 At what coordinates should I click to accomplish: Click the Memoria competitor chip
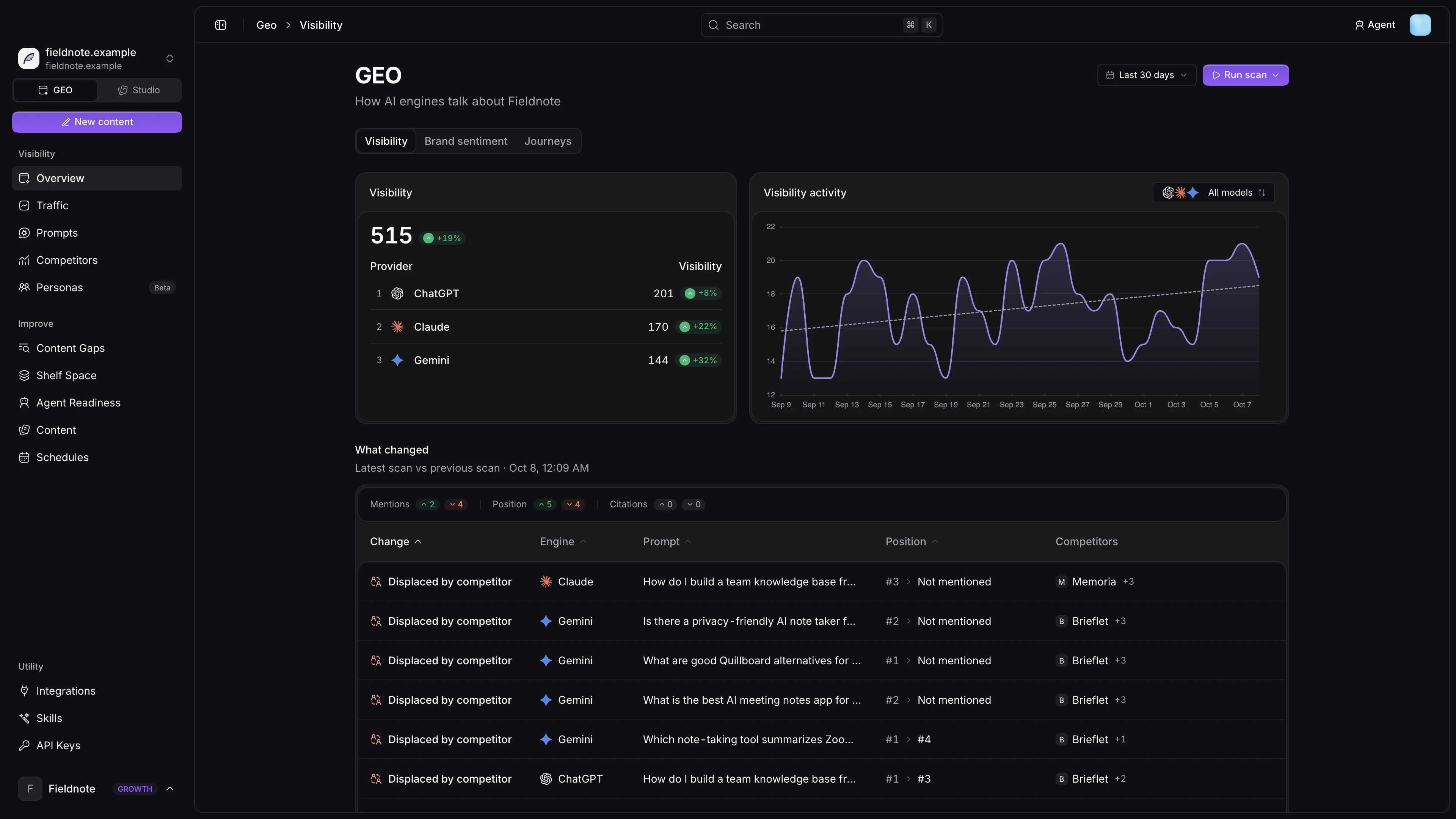pyautogui.click(x=1086, y=582)
